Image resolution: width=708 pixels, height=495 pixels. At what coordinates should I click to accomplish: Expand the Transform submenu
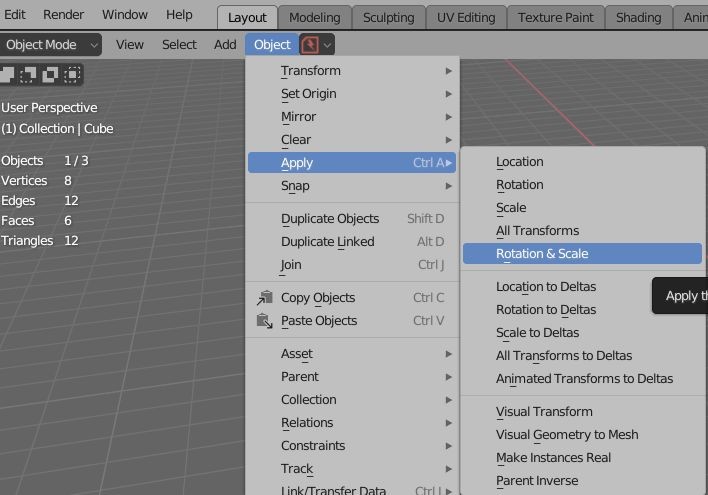[x=352, y=71]
